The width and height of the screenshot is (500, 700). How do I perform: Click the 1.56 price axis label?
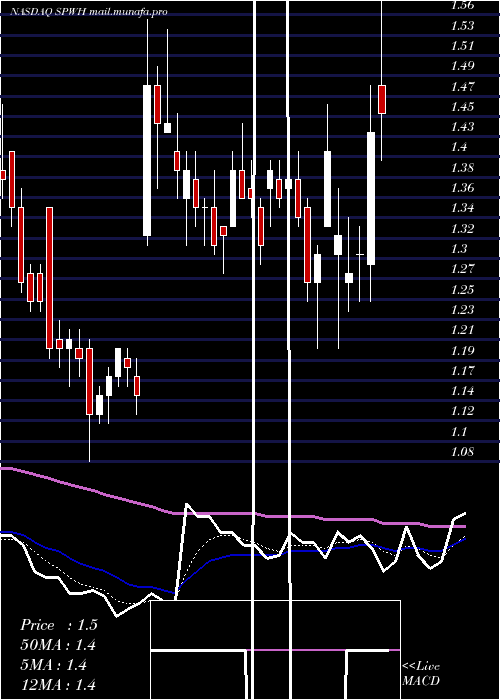coord(462,5)
